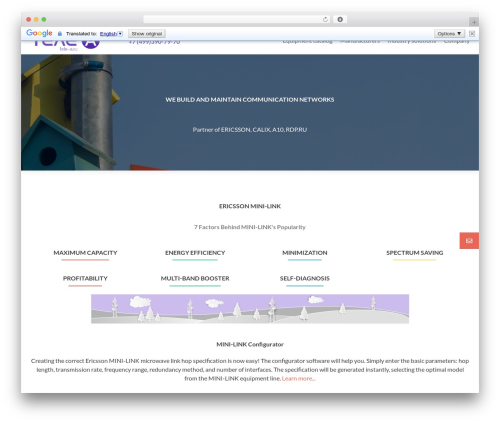Click the download icon beside address bar
The image size is (500, 423).
340,19
